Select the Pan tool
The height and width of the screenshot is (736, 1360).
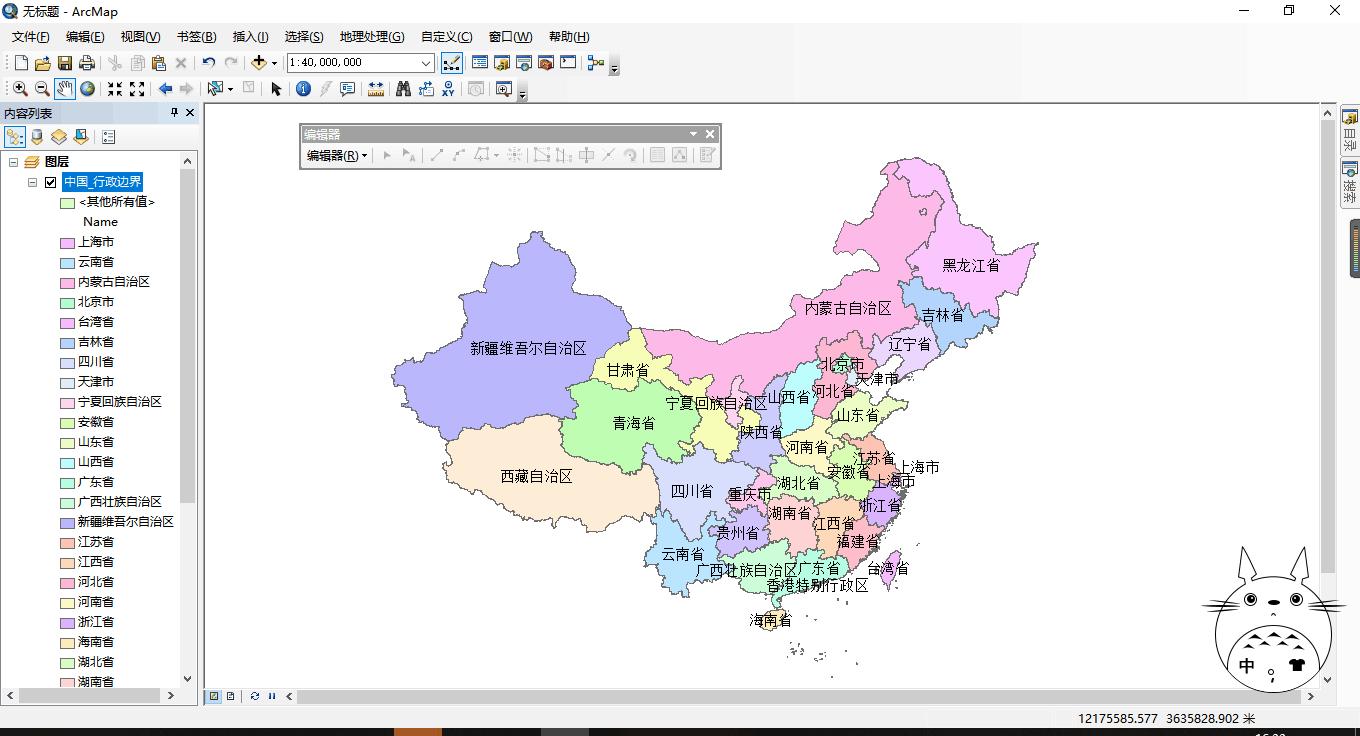(x=64, y=89)
